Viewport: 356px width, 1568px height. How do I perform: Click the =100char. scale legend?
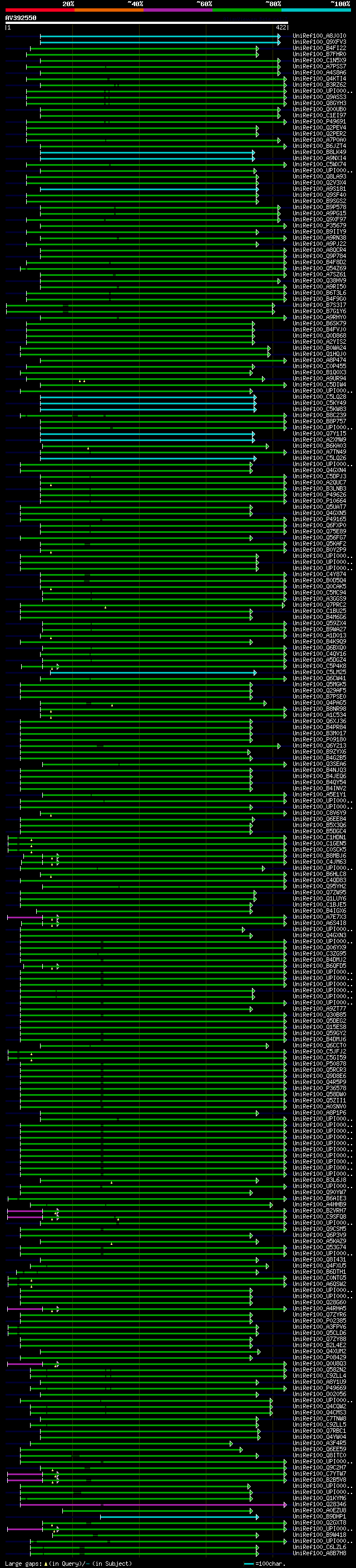click(x=265, y=1563)
